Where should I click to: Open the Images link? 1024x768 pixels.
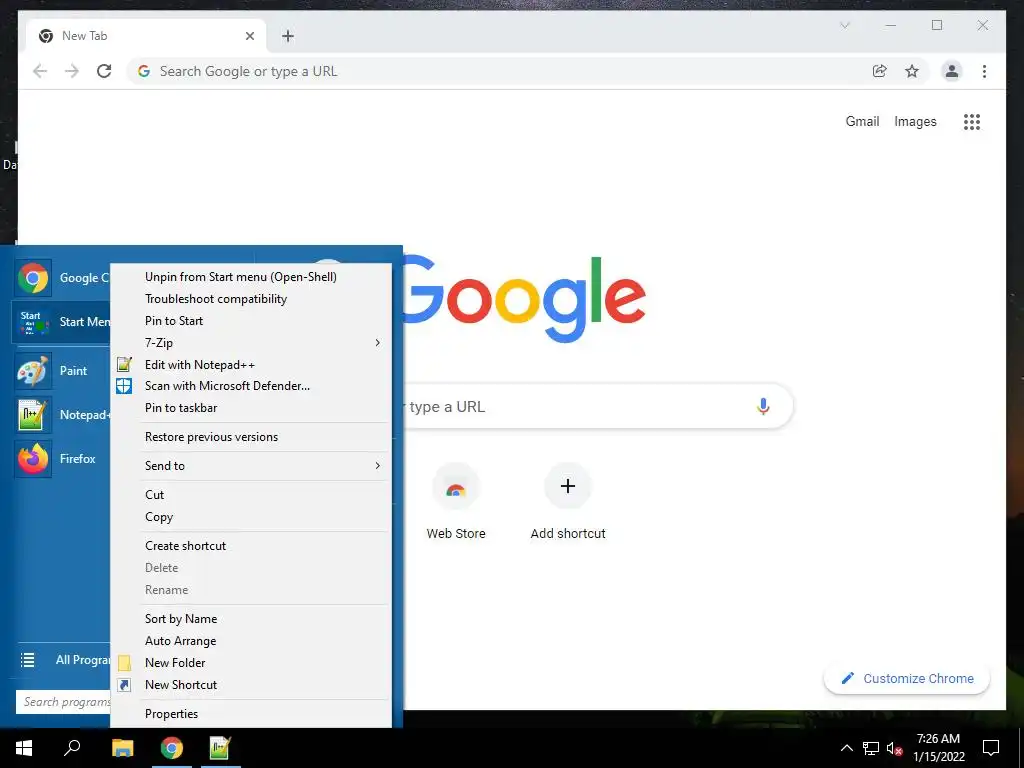coord(915,121)
